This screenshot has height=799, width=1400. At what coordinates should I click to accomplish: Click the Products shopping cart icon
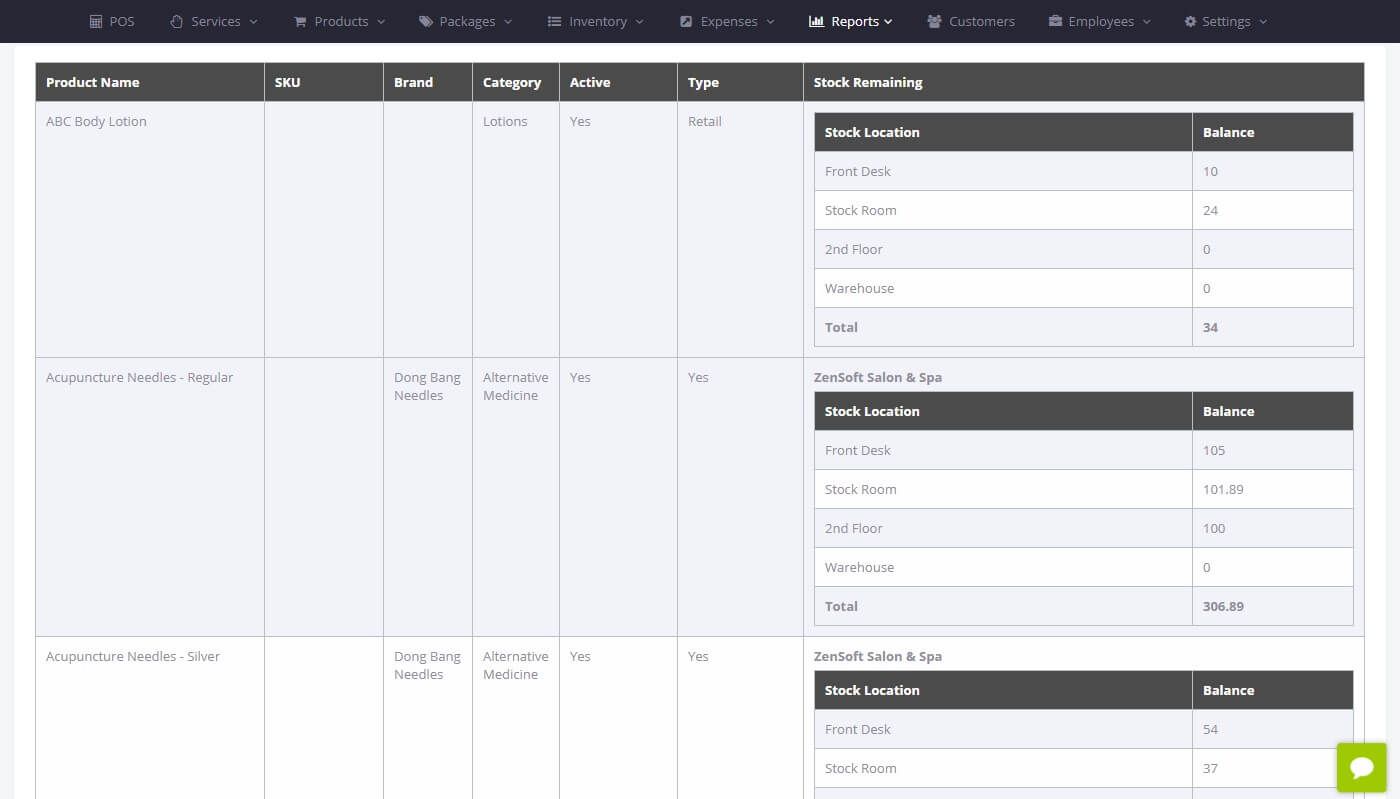click(x=300, y=21)
